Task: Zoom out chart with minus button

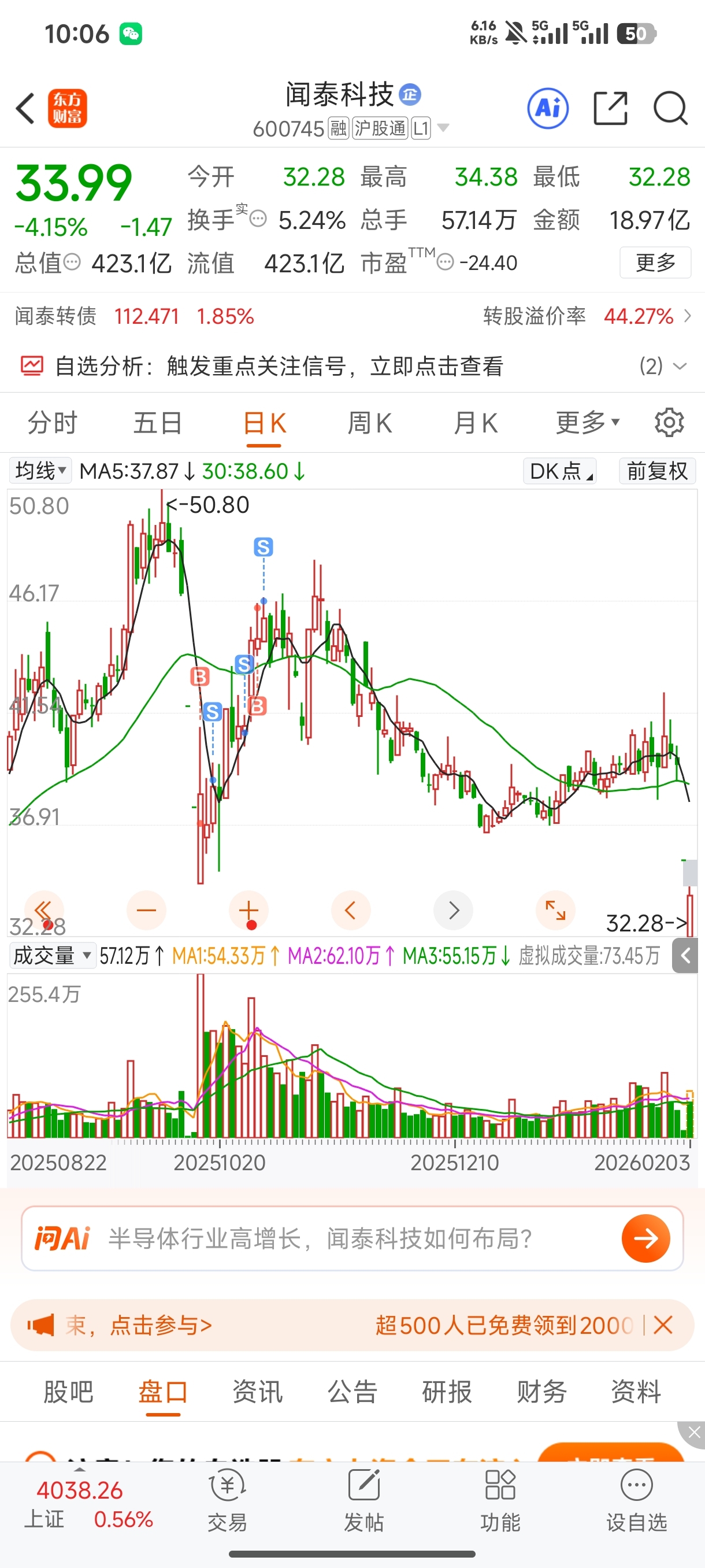Action: coord(147,911)
